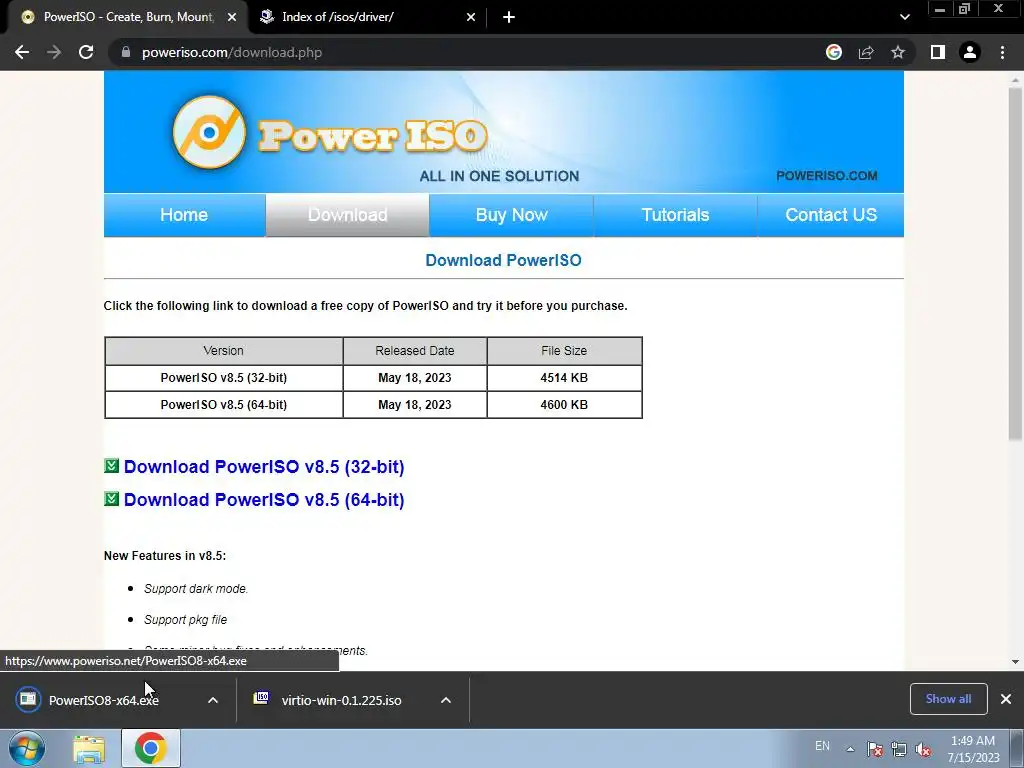Click green arrow icon beside 32-bit download
Viewport: 1024px width, 768px height.
click(112, 466)
